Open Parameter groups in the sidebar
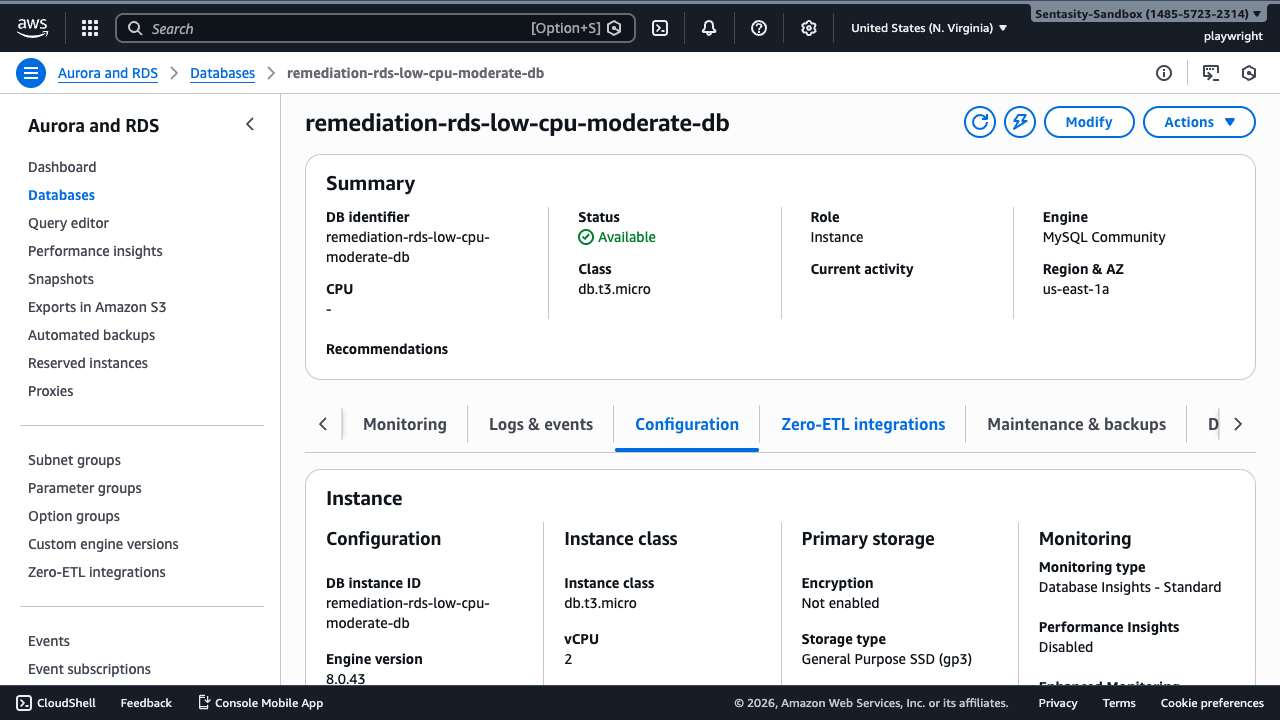Screen dimensions: 1280x720 click(85, 488)
